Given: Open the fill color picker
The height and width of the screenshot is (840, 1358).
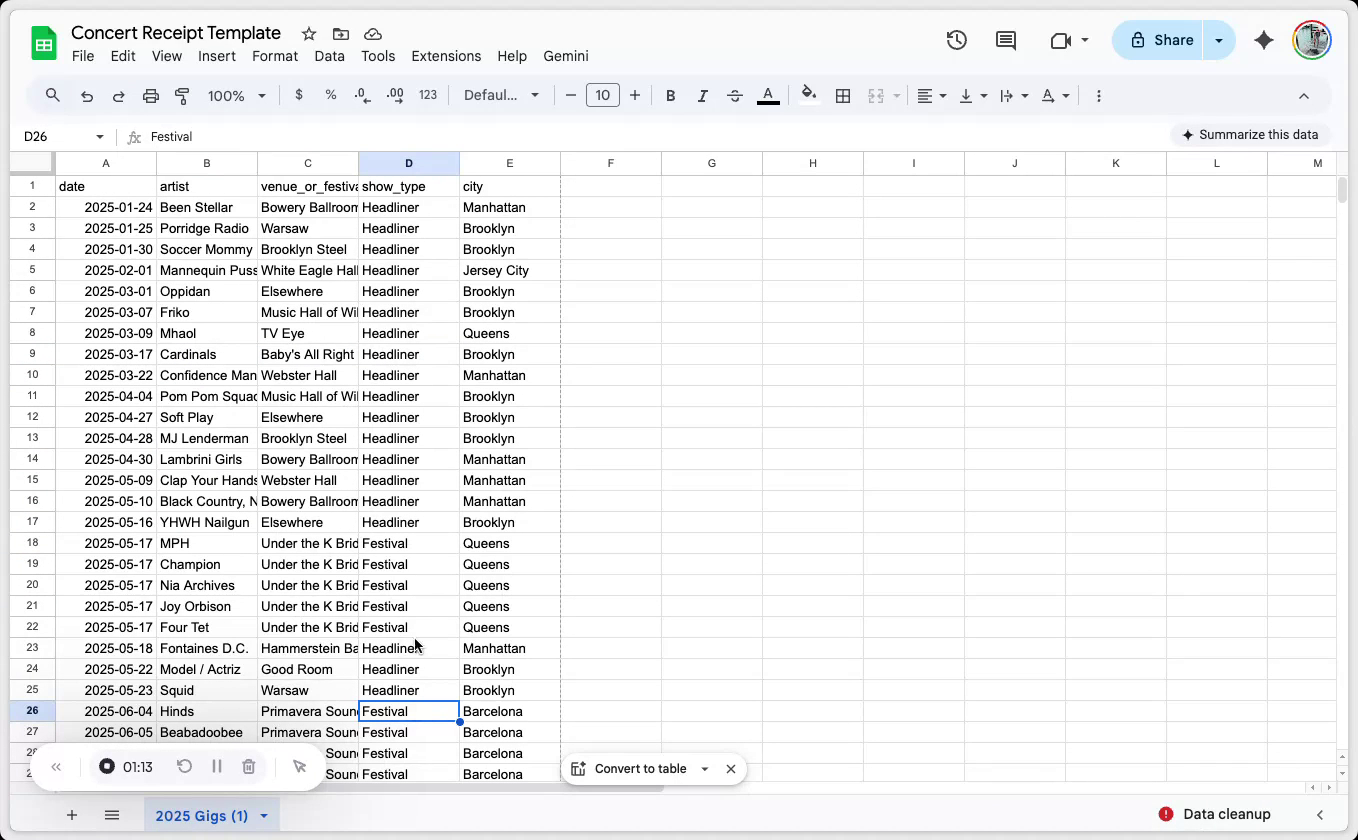Looking at the screenshot, I should [809, 95].
